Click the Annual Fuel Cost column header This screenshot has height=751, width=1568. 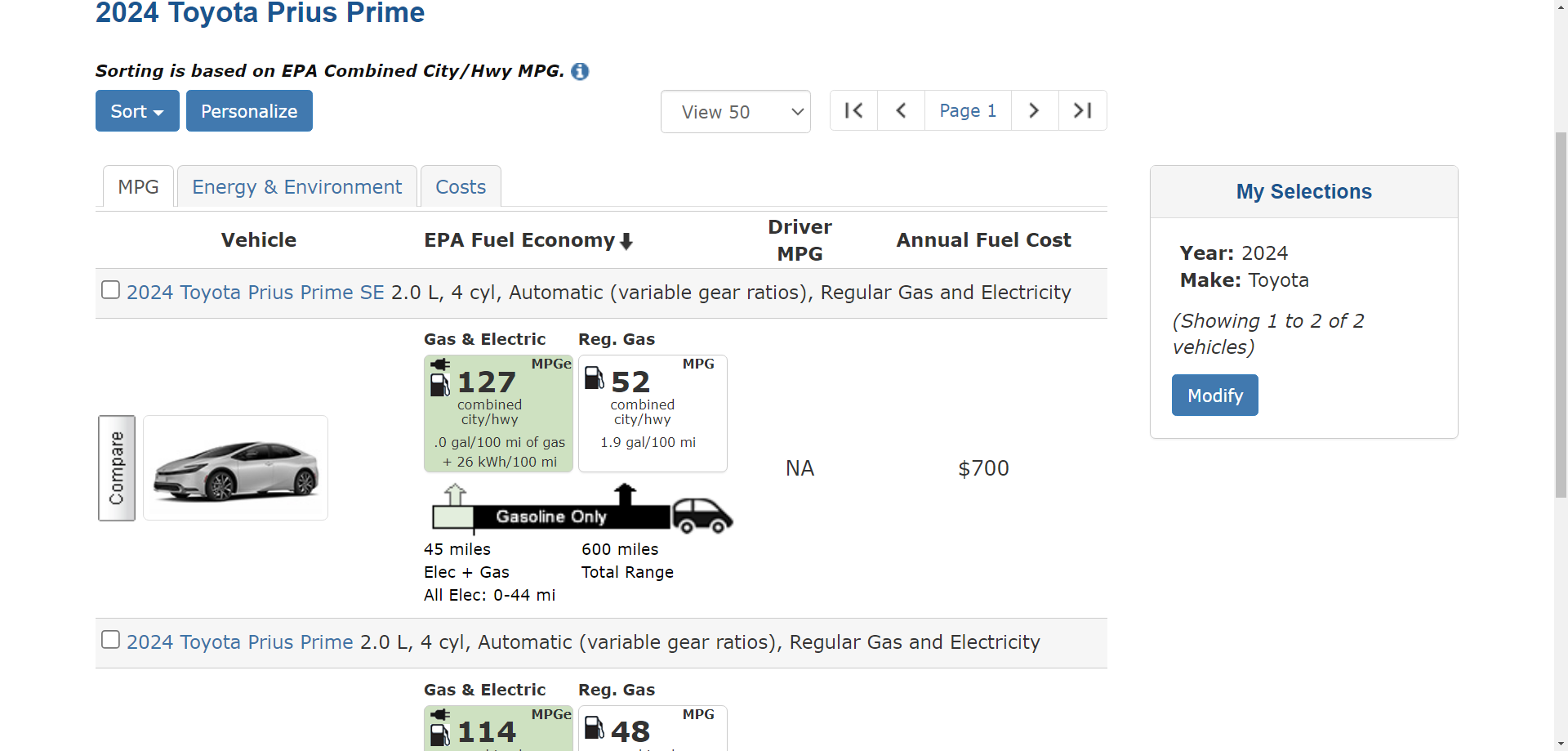point(983,240)
